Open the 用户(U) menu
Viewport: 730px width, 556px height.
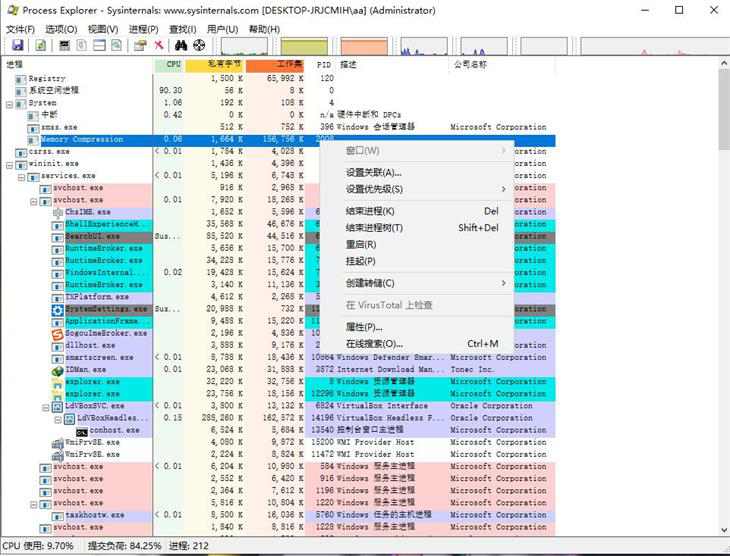(223, 29)
